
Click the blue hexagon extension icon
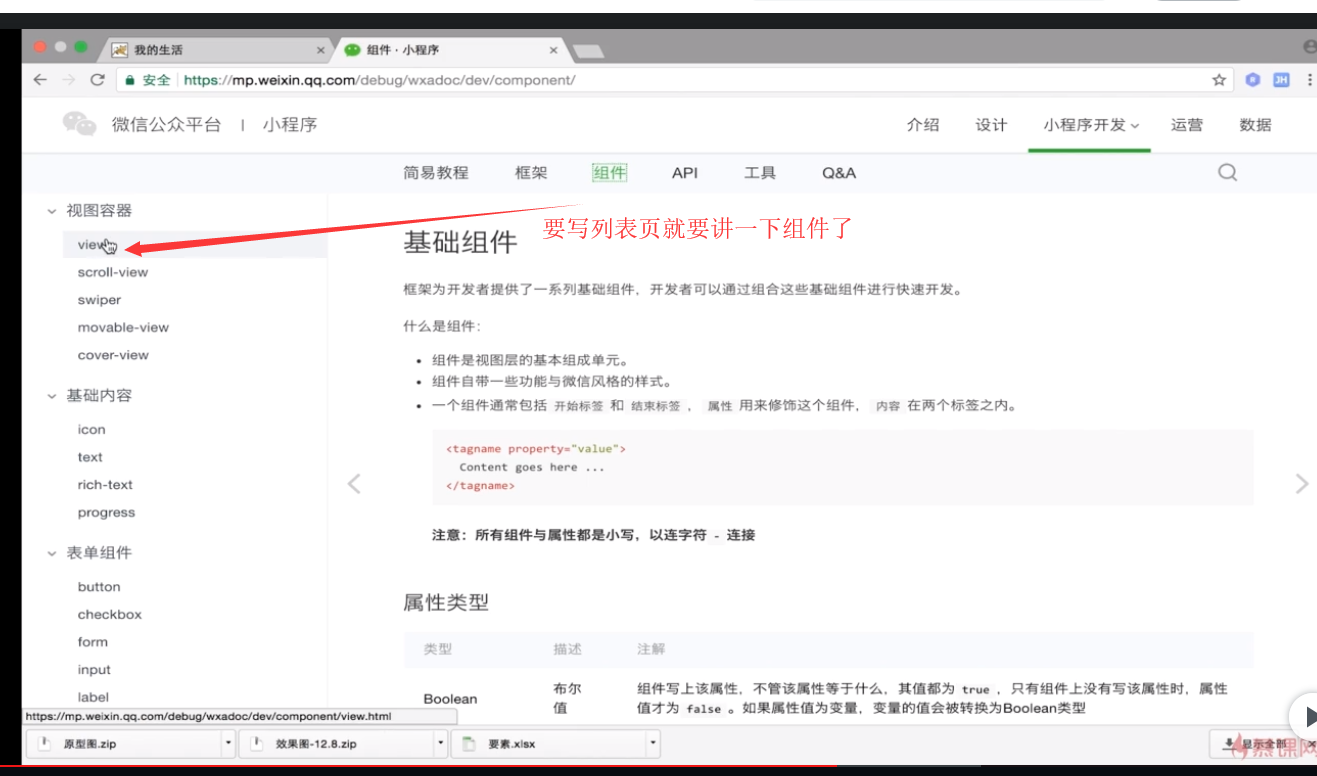coord(1253,80)
